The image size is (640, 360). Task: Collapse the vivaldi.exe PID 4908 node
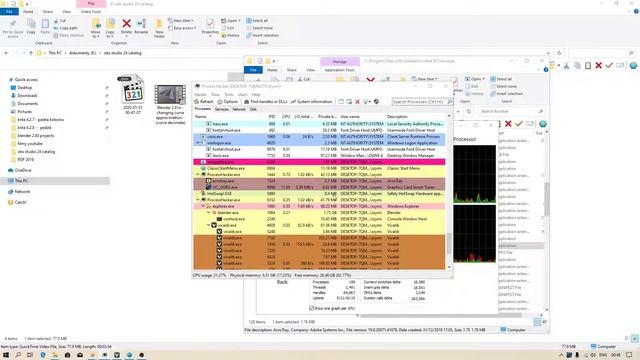click(208, 225)
